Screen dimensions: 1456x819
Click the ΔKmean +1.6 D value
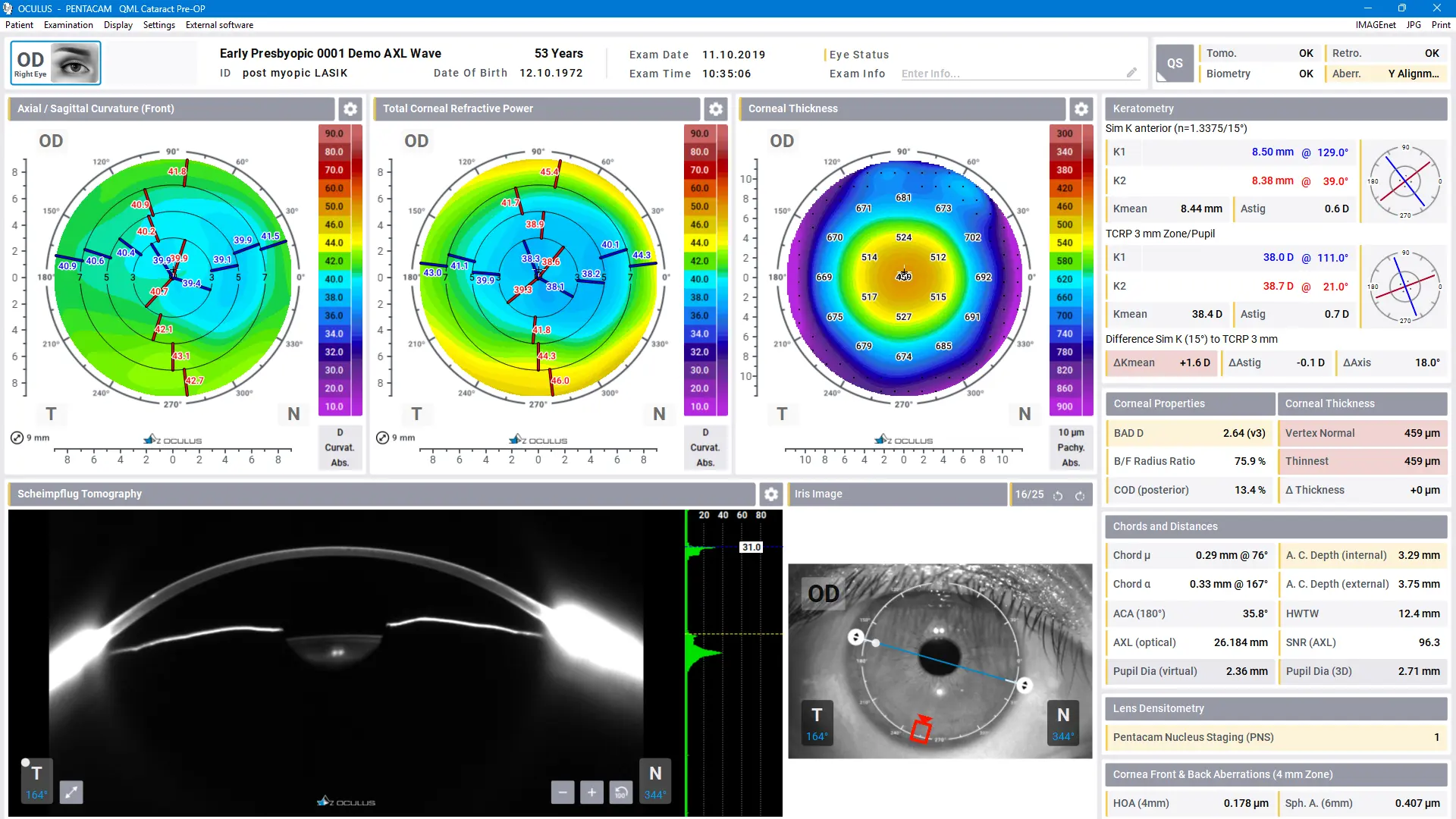tap(1194, 362)
